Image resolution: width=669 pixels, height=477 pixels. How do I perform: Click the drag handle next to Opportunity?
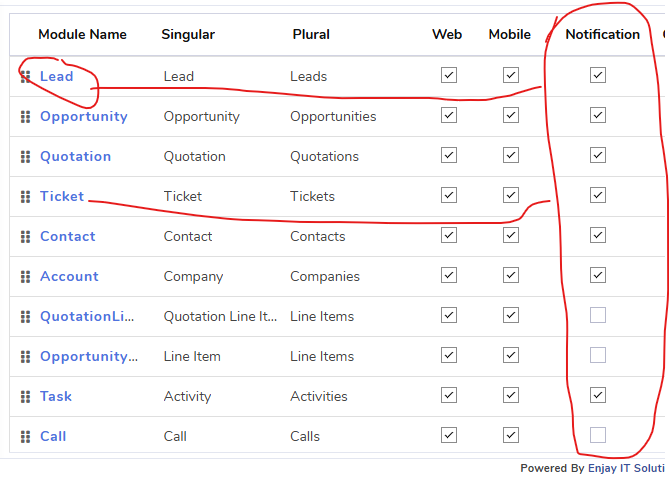point(26,116)
